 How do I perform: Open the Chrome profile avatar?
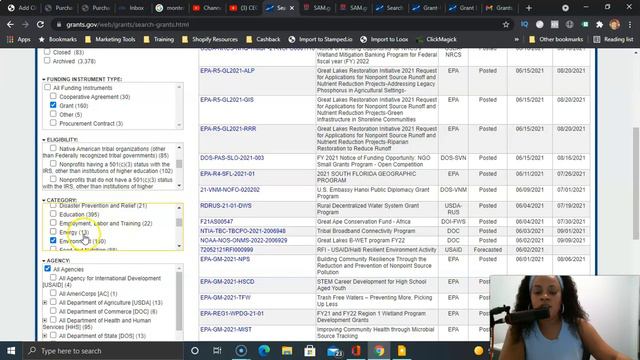(x=614, y=24)
